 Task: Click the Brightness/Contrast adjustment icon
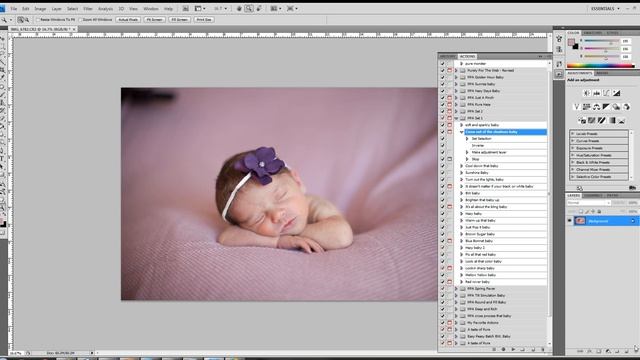pyautogui.click(x=587, y=93)
